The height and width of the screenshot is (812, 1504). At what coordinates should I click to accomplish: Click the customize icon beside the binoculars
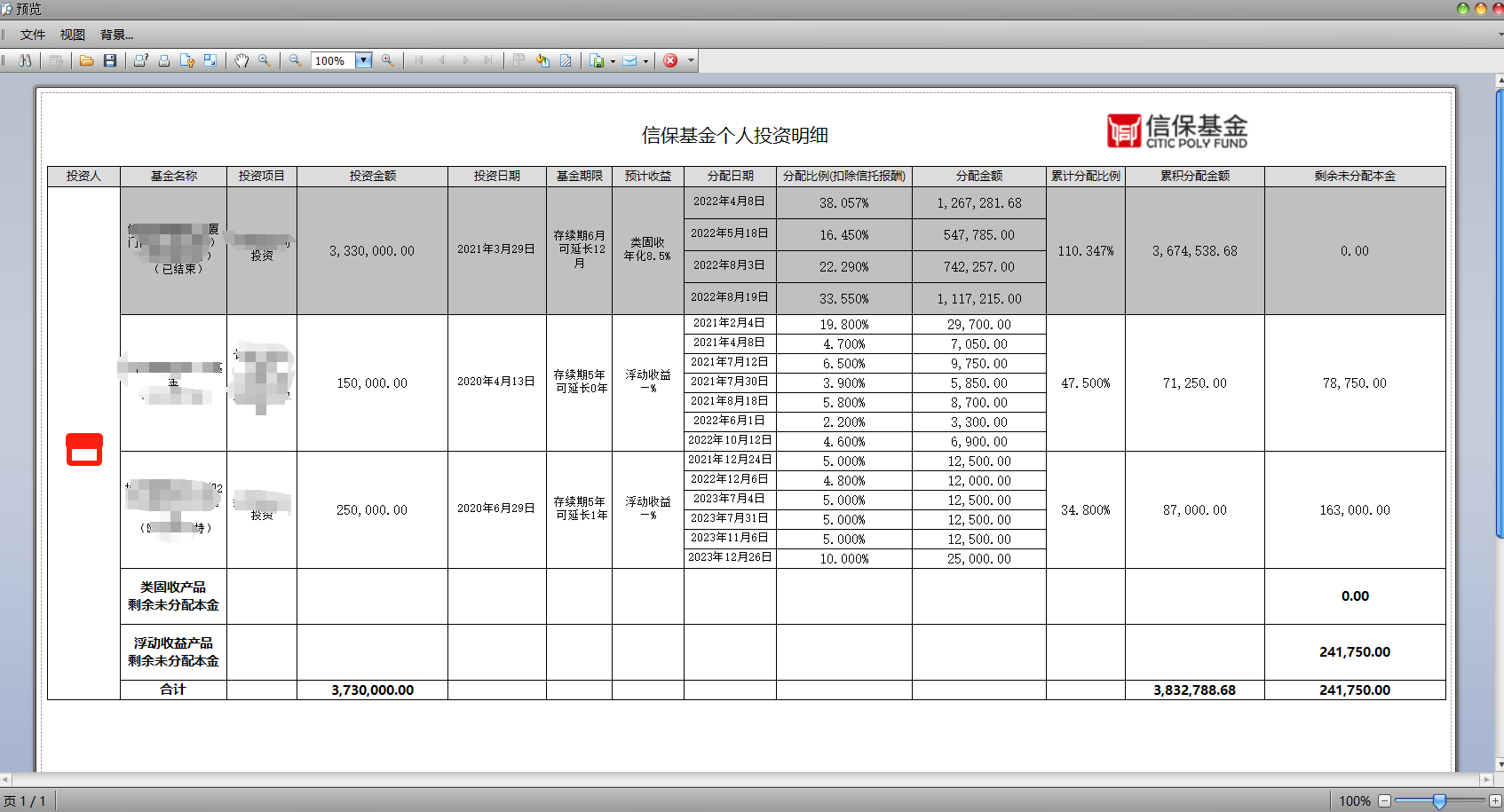click(x=56, y=60)
